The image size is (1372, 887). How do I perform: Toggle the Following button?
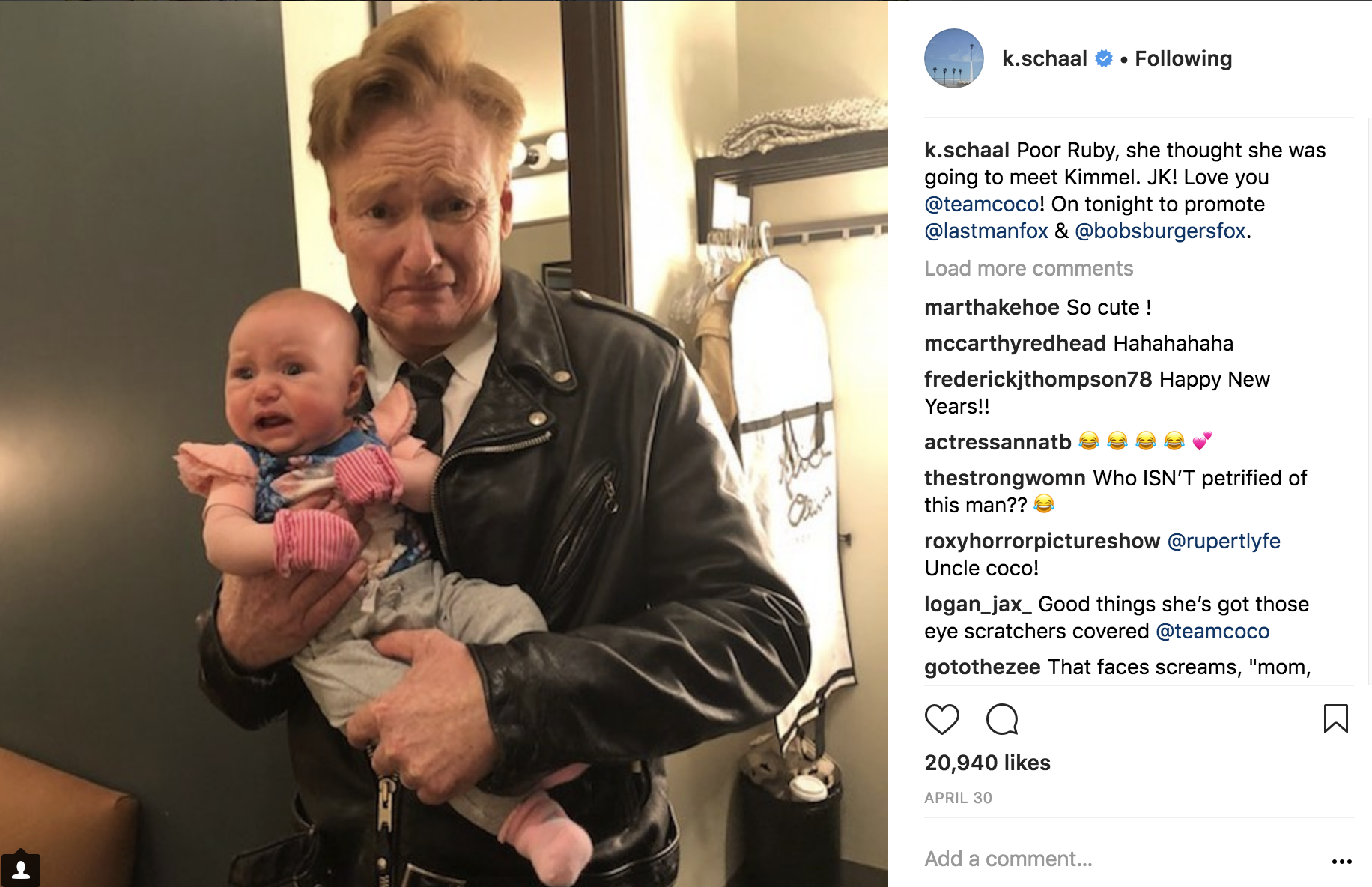pos(1183,58)
